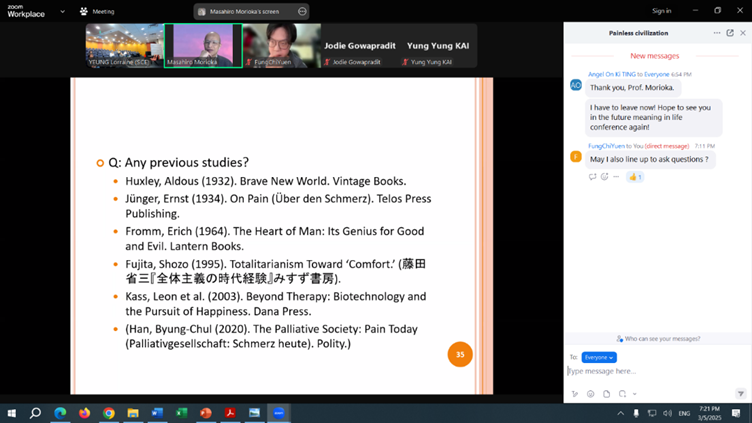
Task: Select Yung Yung KAI participant tile
Action: click(438, 46)
